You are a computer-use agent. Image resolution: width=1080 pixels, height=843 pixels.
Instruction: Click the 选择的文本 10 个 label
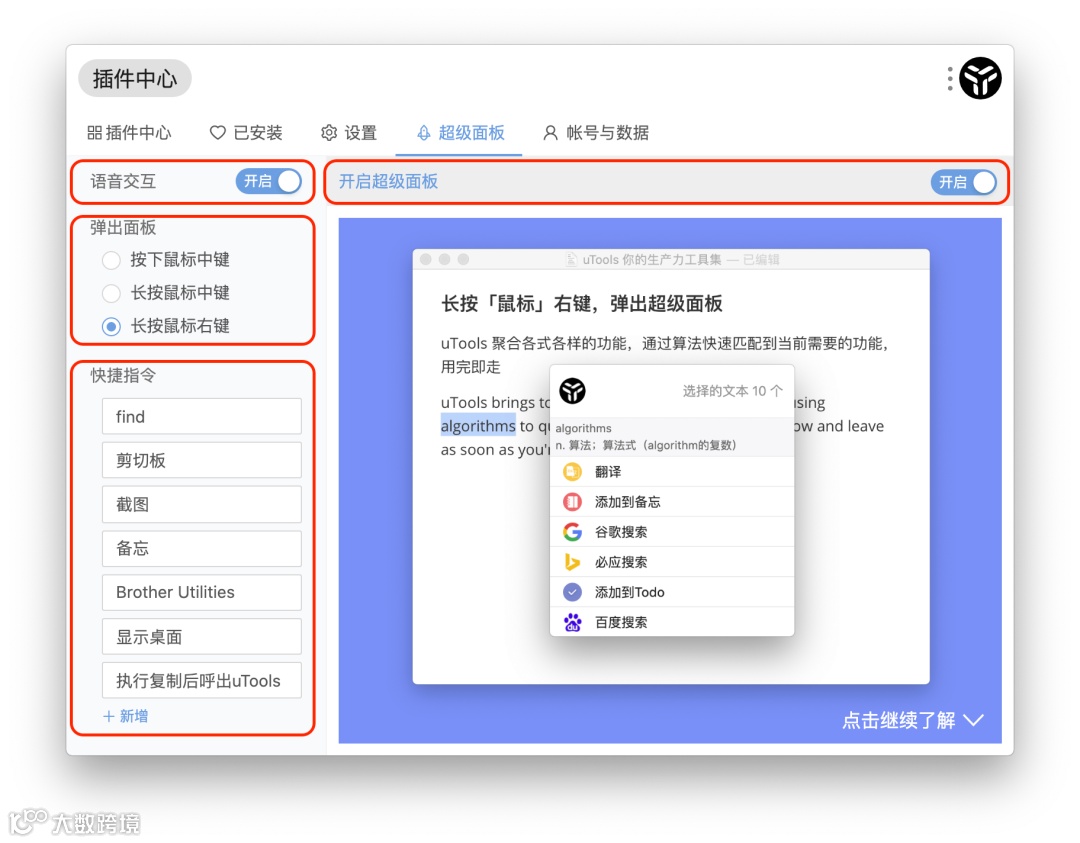pyautogui.click(x=733, y=391)
